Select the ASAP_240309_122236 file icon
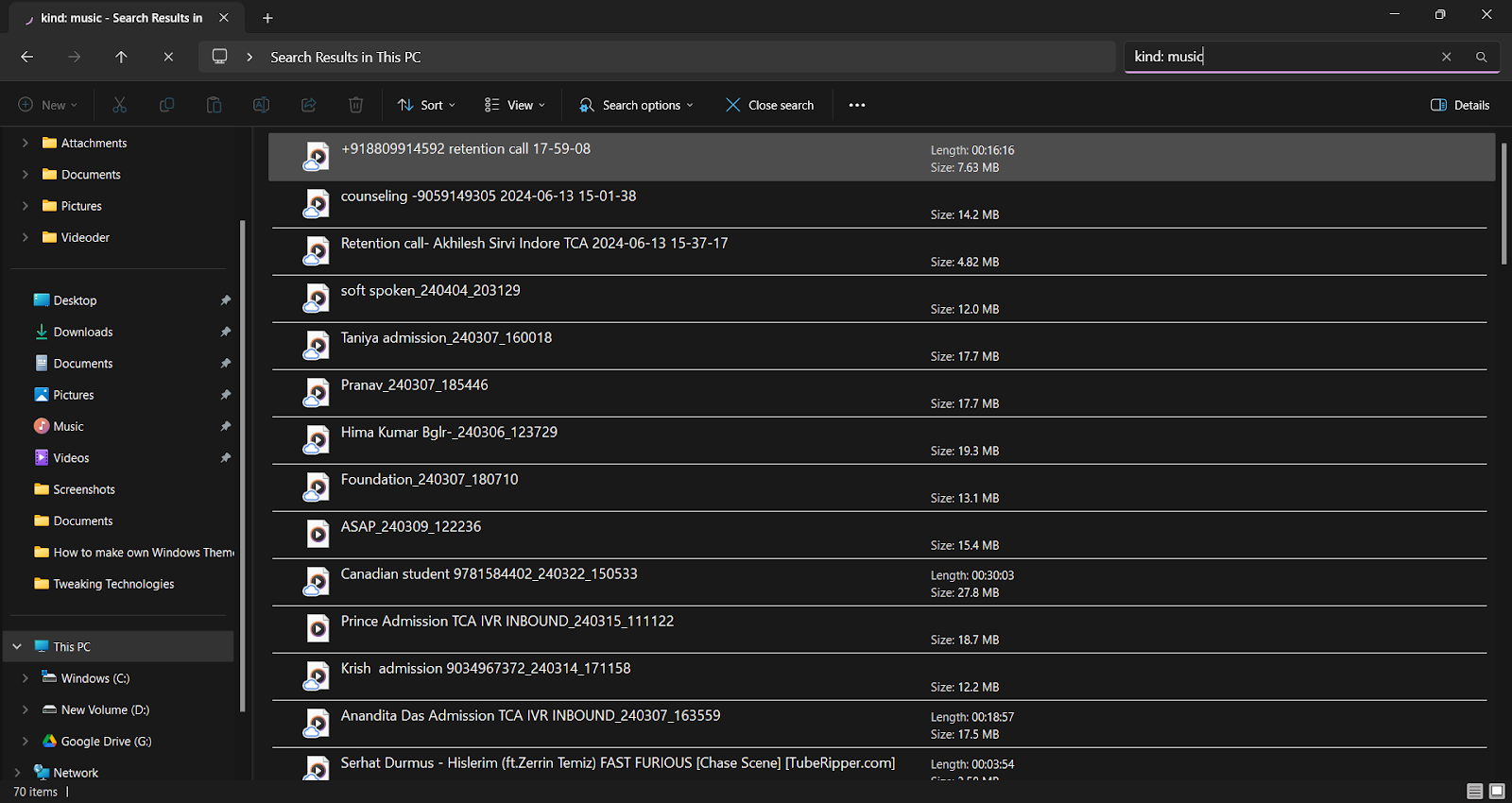Image resolution: width=1512 pixels, height=803 pixels. (318, 534)
